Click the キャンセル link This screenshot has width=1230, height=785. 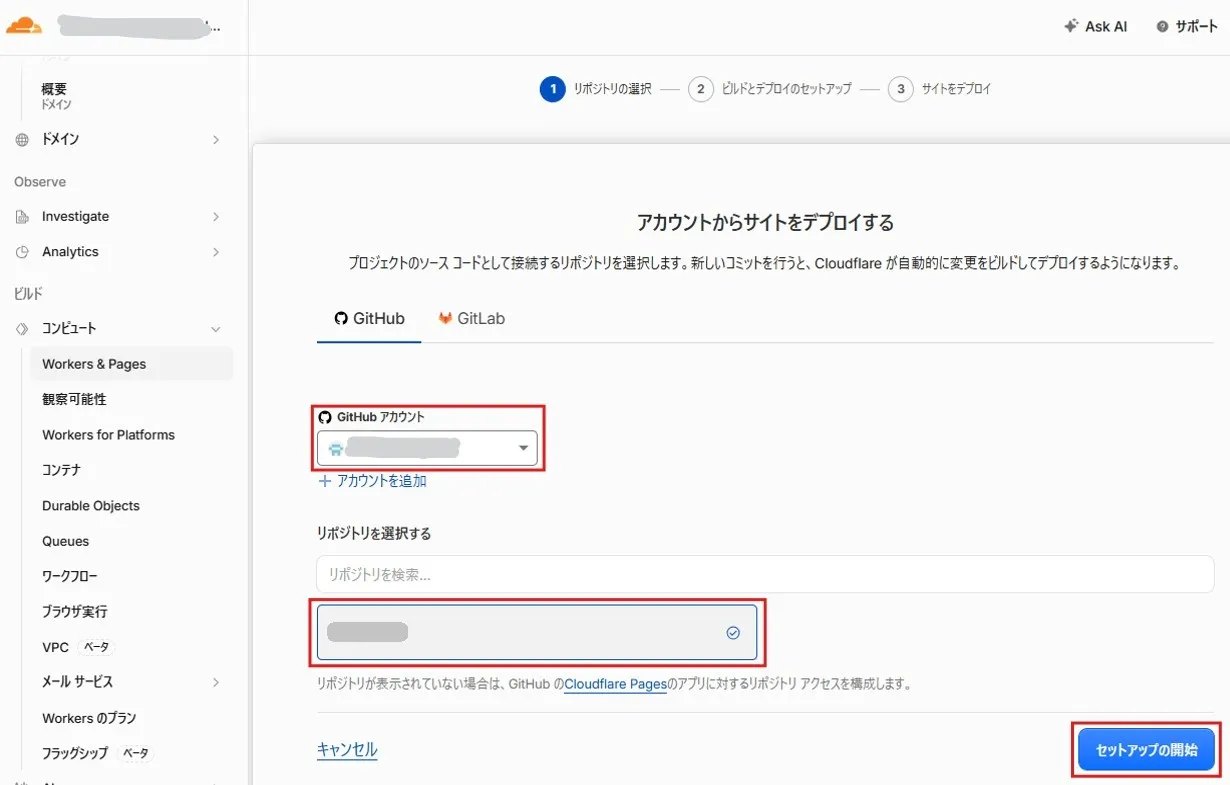point(347,750)
